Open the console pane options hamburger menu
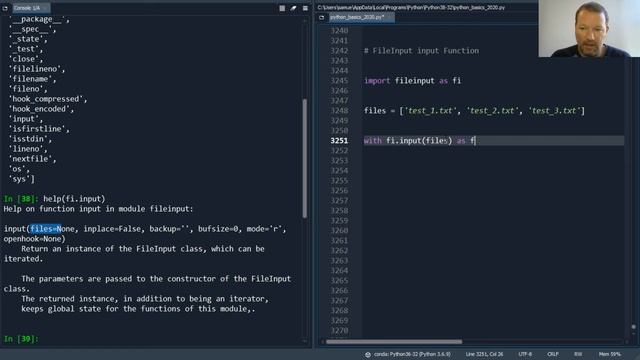This screenshot has width=640, height=360. pyautogui.click(x=305, y=8)
